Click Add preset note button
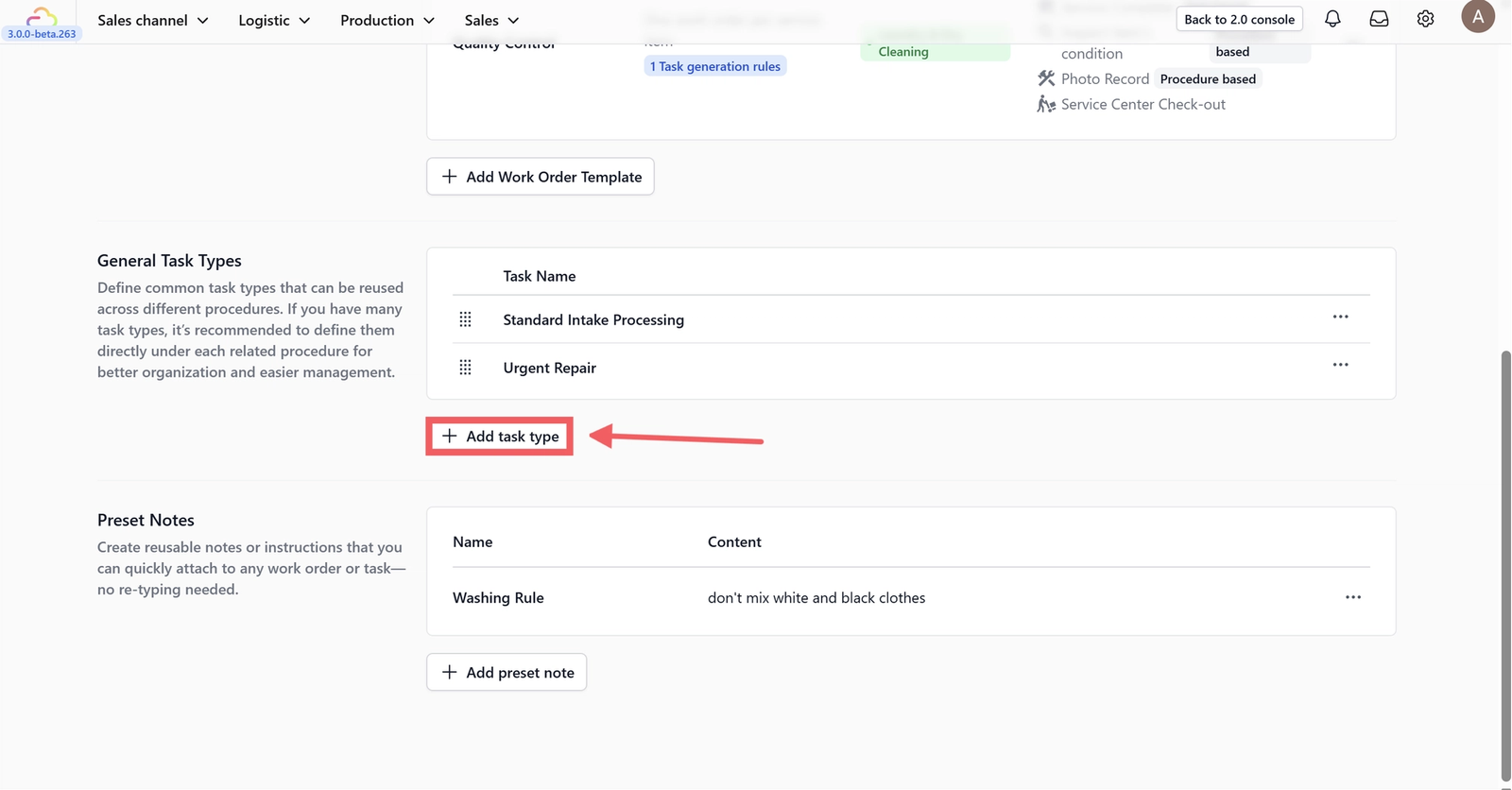The height and width of the screenshot is (790, 1512). 507,672
